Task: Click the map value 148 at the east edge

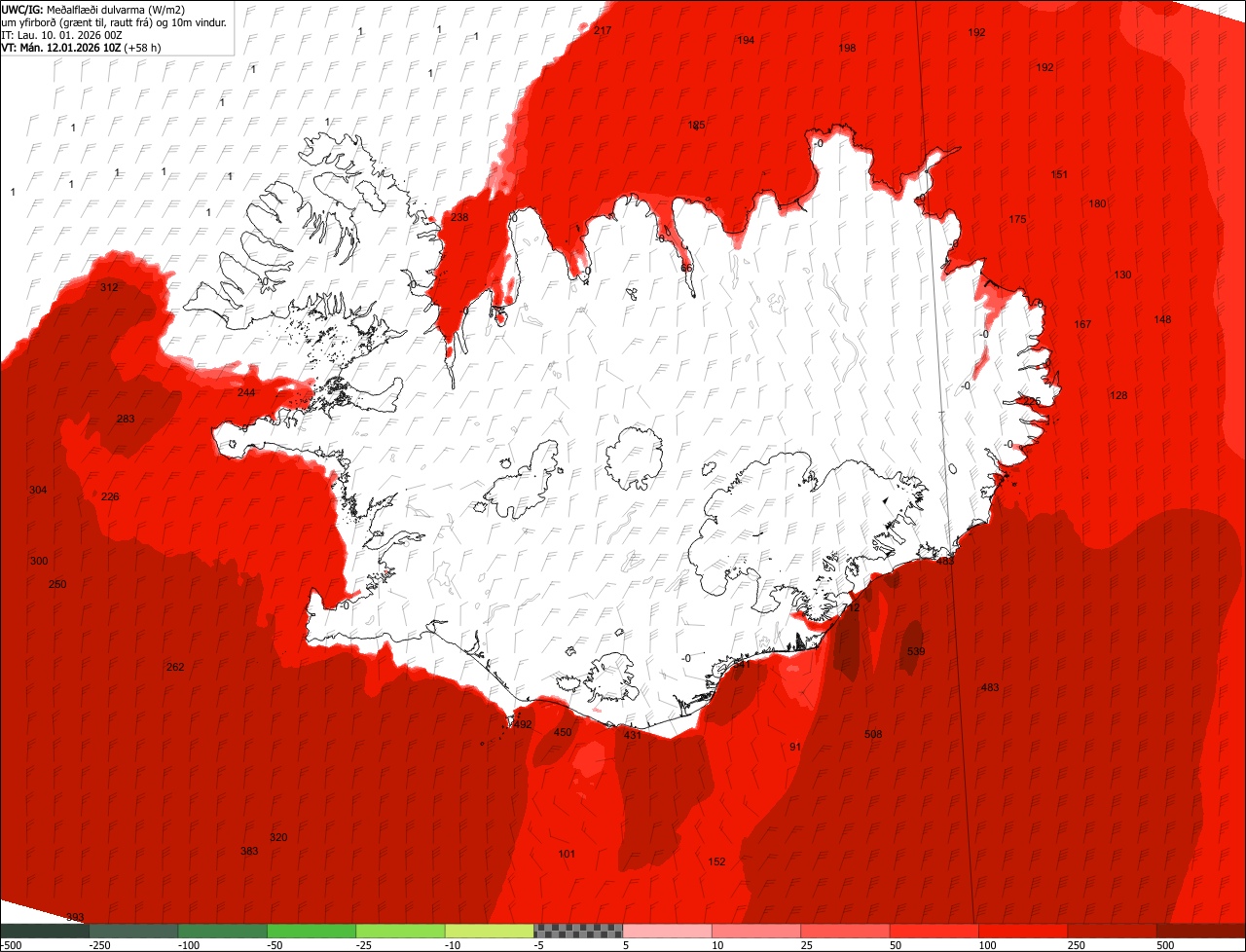Action: [x=1162, y=319]
